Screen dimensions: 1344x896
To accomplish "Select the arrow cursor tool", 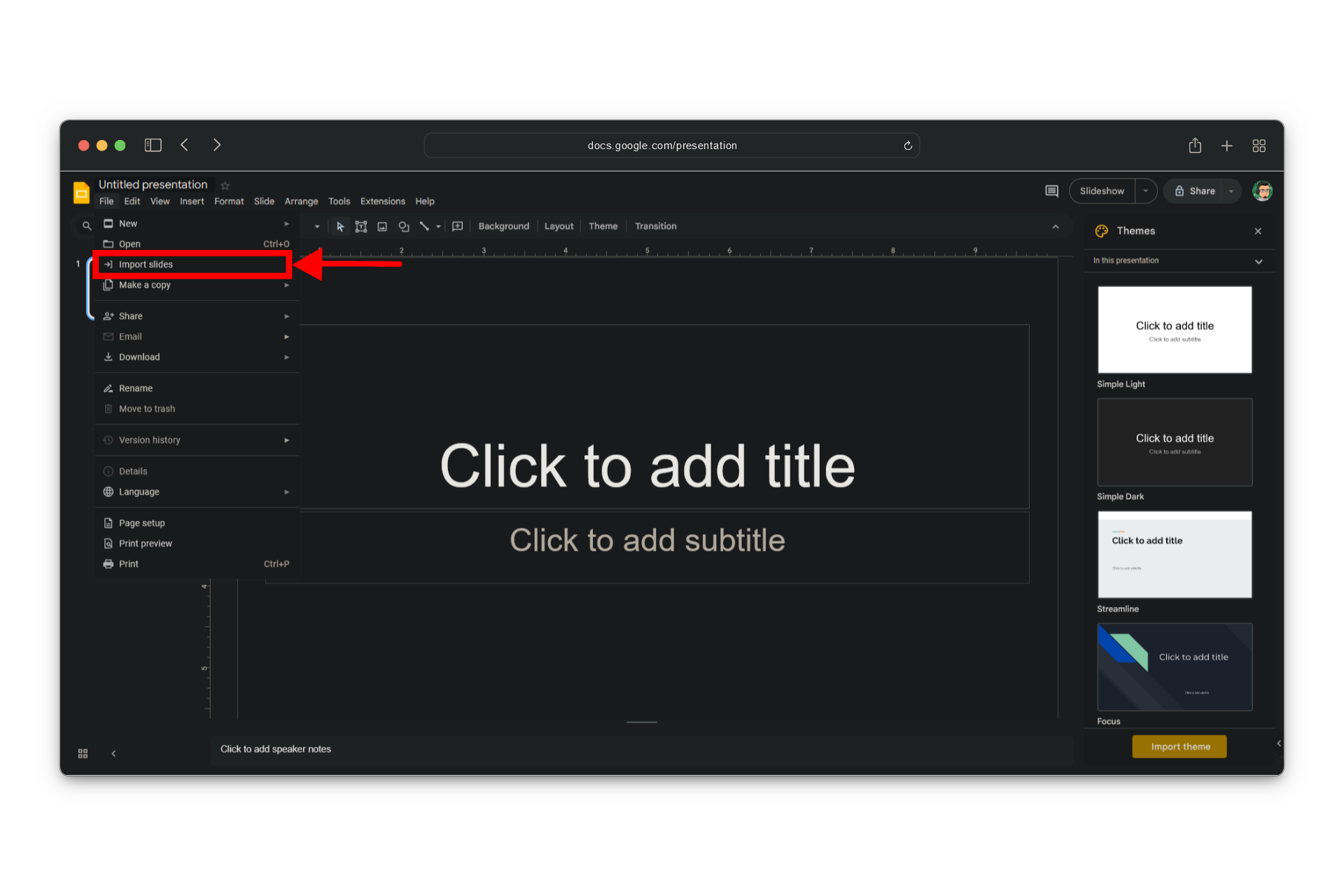I will click(x=340, y=226).
